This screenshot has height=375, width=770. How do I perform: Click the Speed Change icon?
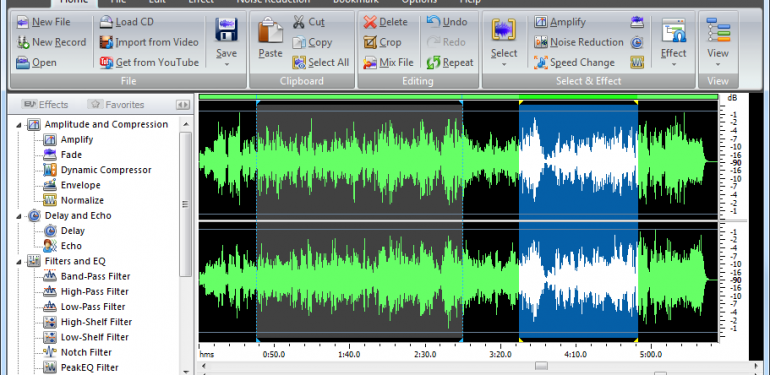pyautogui.click(x=541, y=63)
